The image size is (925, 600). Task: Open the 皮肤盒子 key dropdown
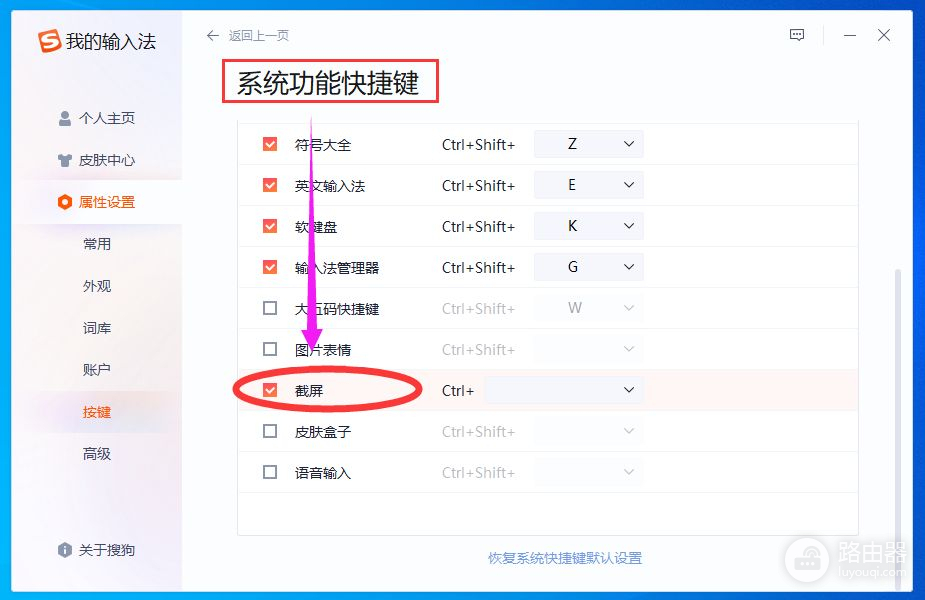pos(588,431)
